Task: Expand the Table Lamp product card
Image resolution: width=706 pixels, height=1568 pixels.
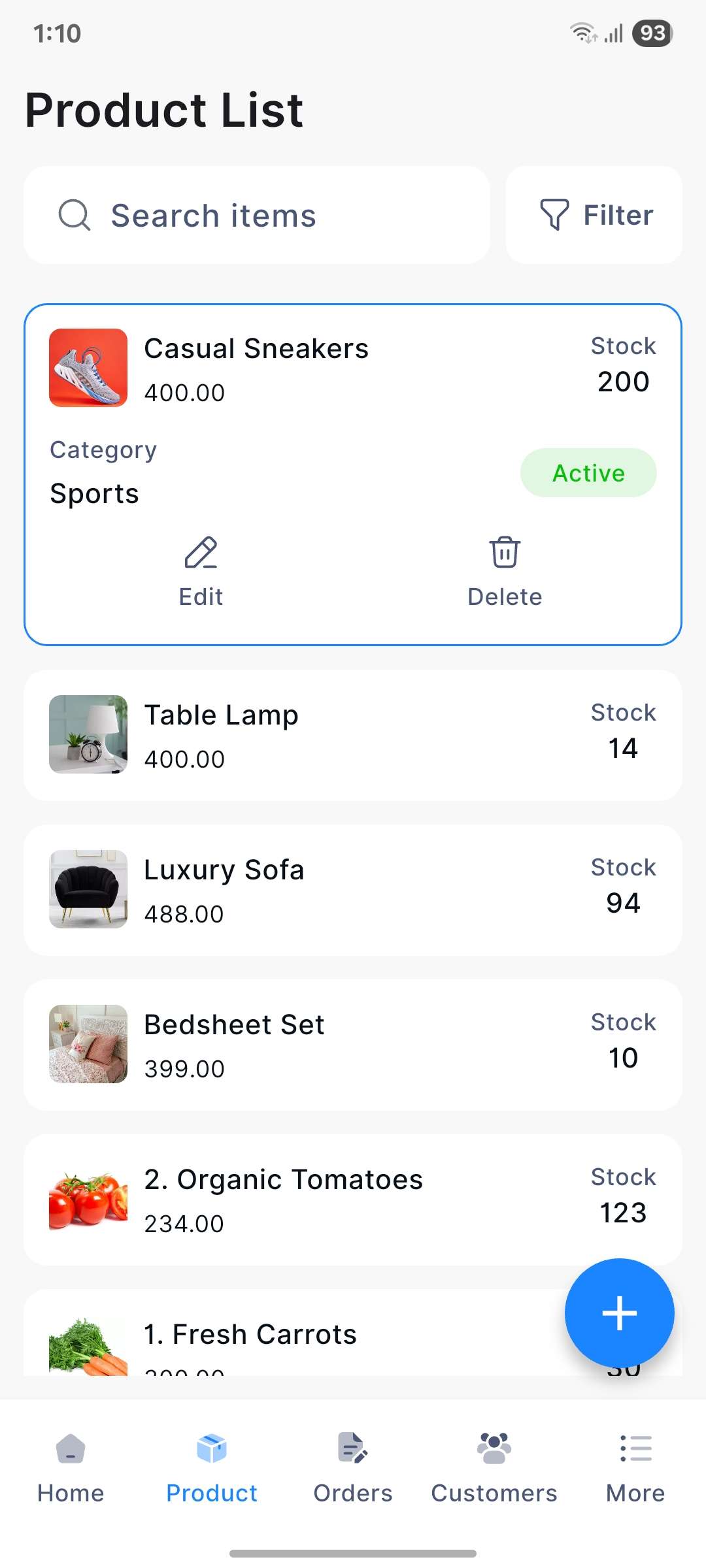Action: tap(353, 736)
